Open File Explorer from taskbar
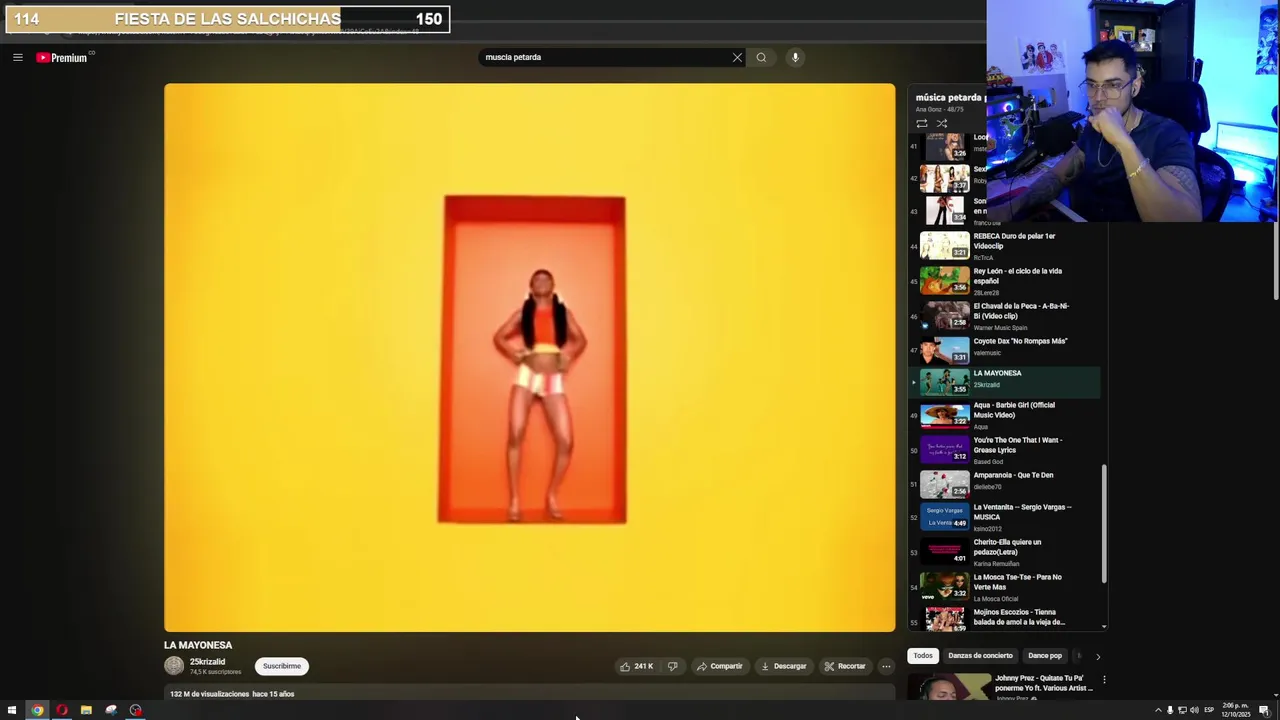Image resolution: width=1280 pixels, height=720 pixels. (x=86, y=710)
